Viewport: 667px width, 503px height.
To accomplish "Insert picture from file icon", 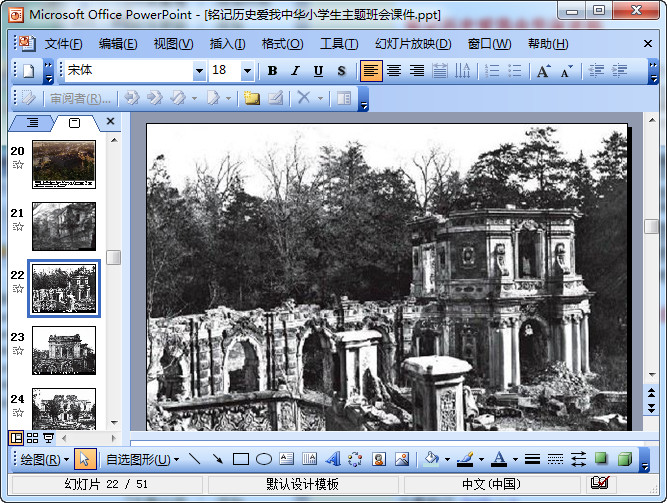I will click(x=402, y=460).
